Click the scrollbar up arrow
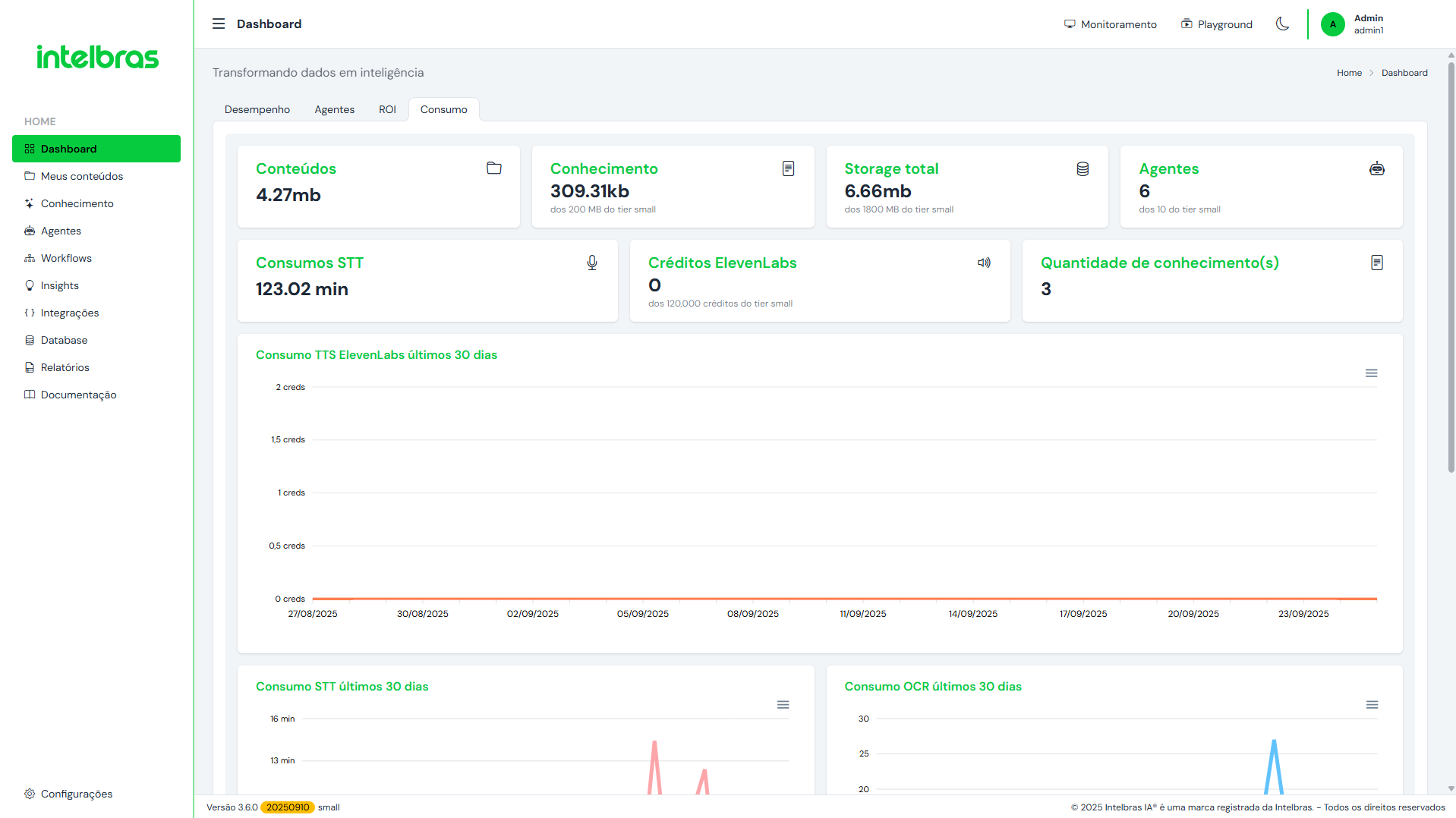The width and height of the screenshot is (1456, 818). (x=1451, y=55)
